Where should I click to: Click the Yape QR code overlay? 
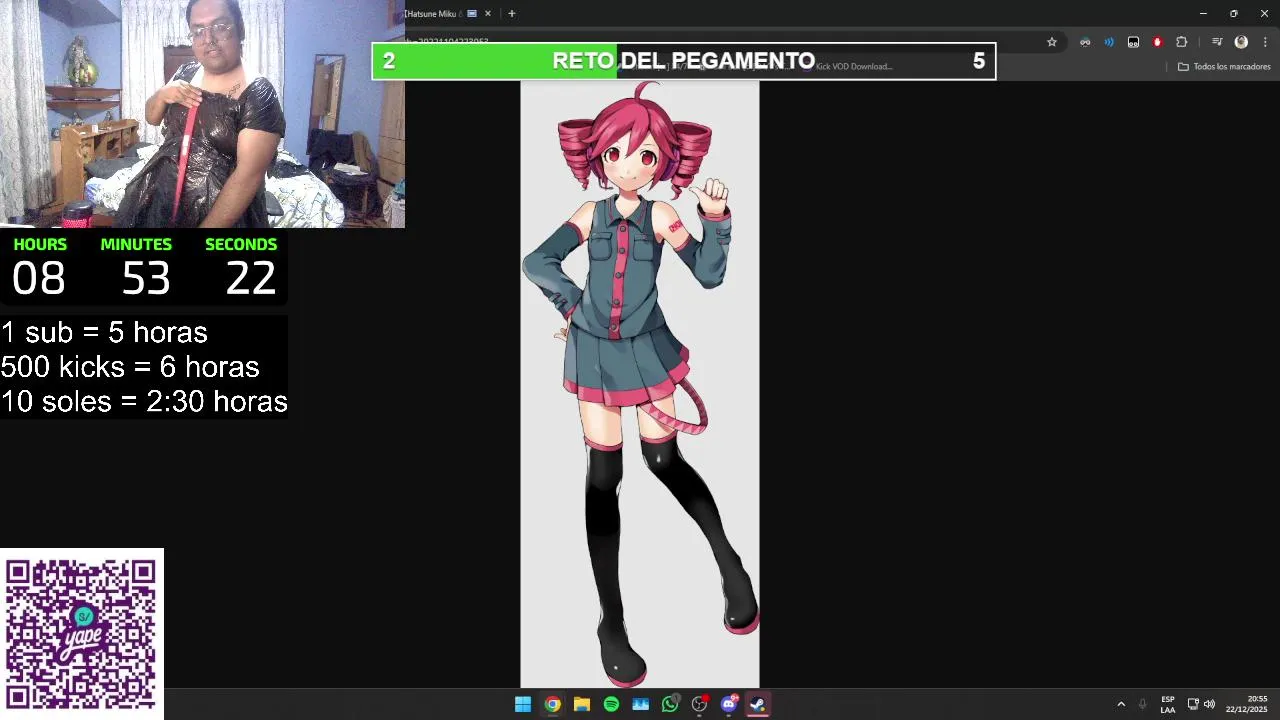pyautogui.click(x=81, y=634)
